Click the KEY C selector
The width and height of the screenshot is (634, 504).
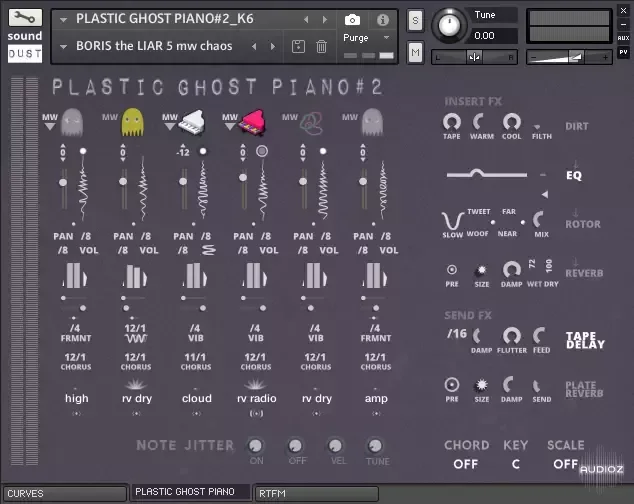(516, 464)
